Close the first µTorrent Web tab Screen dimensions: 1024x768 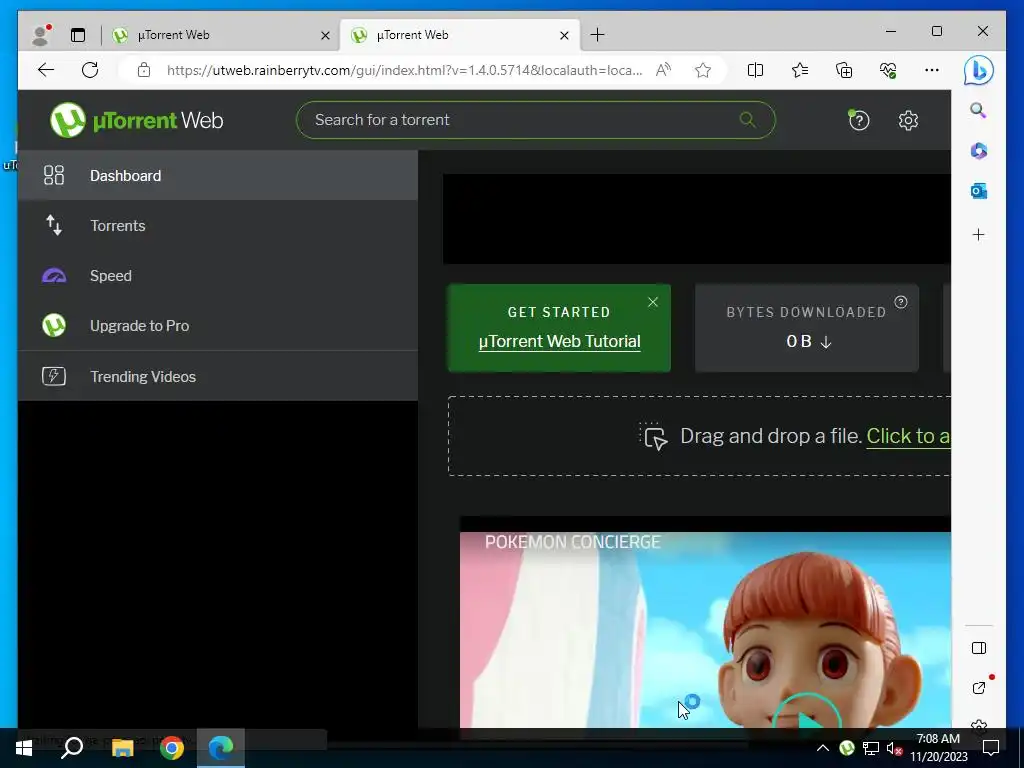325,35
